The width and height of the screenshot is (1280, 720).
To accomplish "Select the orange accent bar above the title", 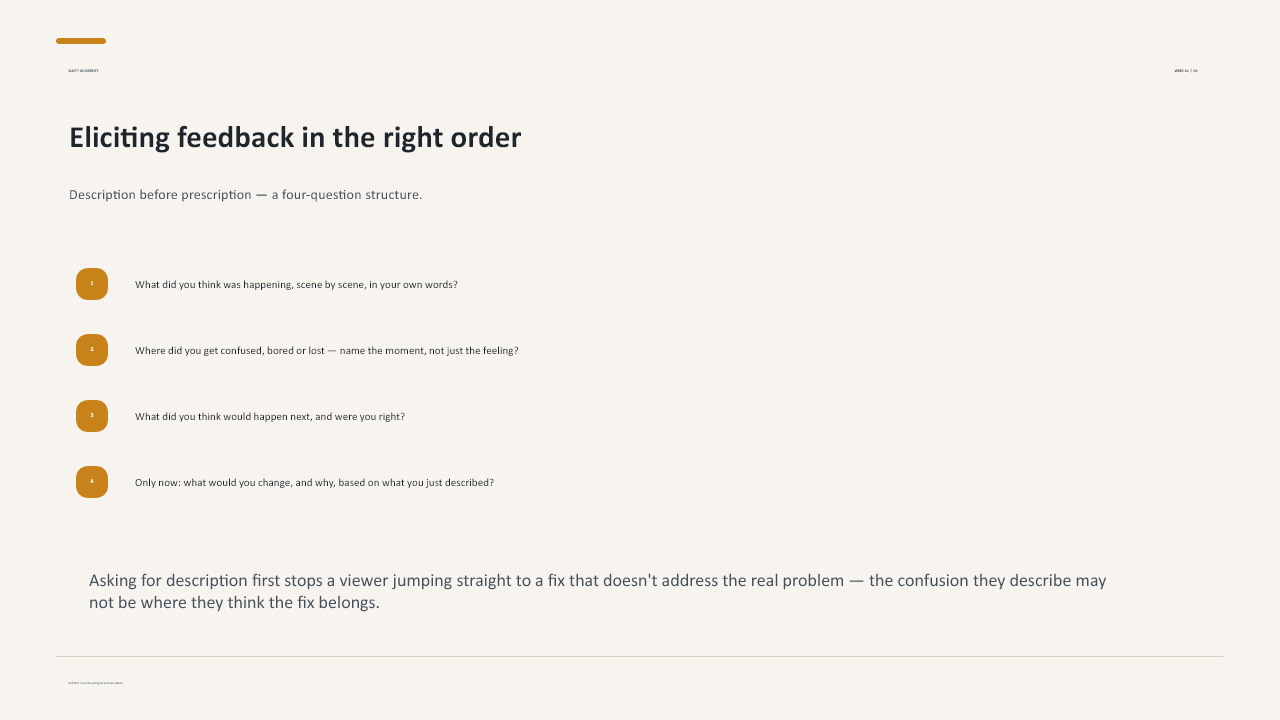I will pyautogui.click(x=81, y=41).
